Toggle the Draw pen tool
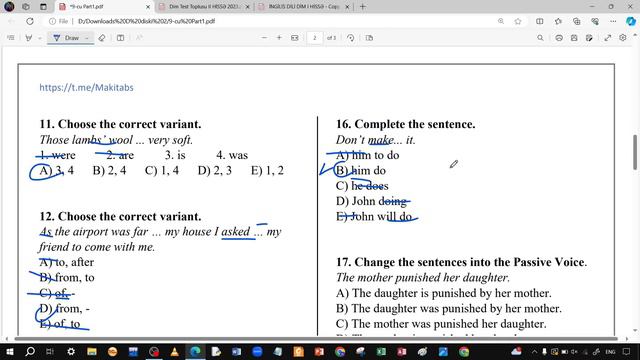Image resolution: width=640 pixels, height=360 pixels. 66,38
